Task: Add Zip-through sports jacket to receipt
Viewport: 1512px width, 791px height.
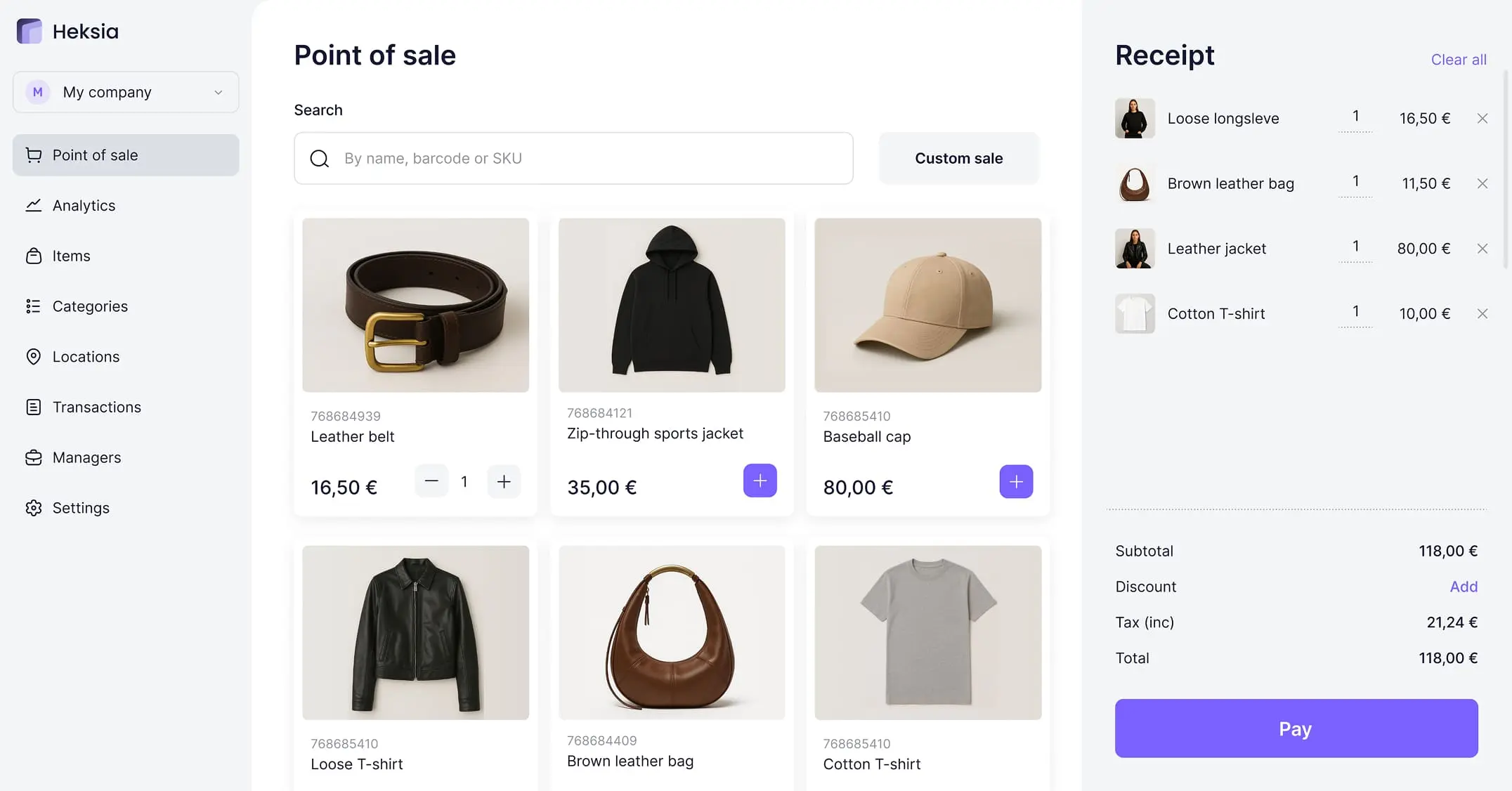Action: click(760, 481)
